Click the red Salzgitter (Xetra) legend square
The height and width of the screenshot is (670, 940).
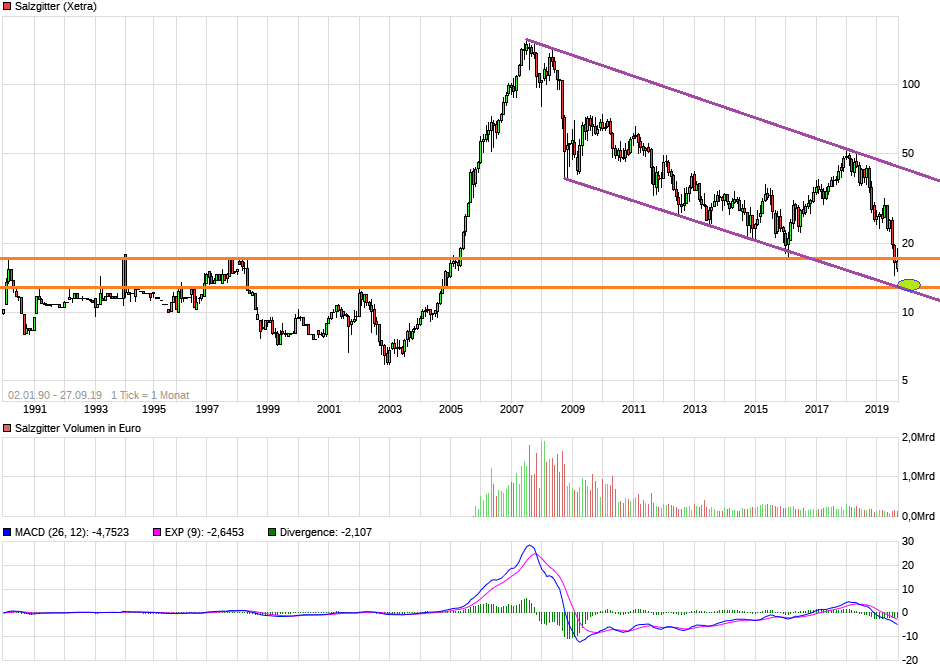(x=7, y=6)
